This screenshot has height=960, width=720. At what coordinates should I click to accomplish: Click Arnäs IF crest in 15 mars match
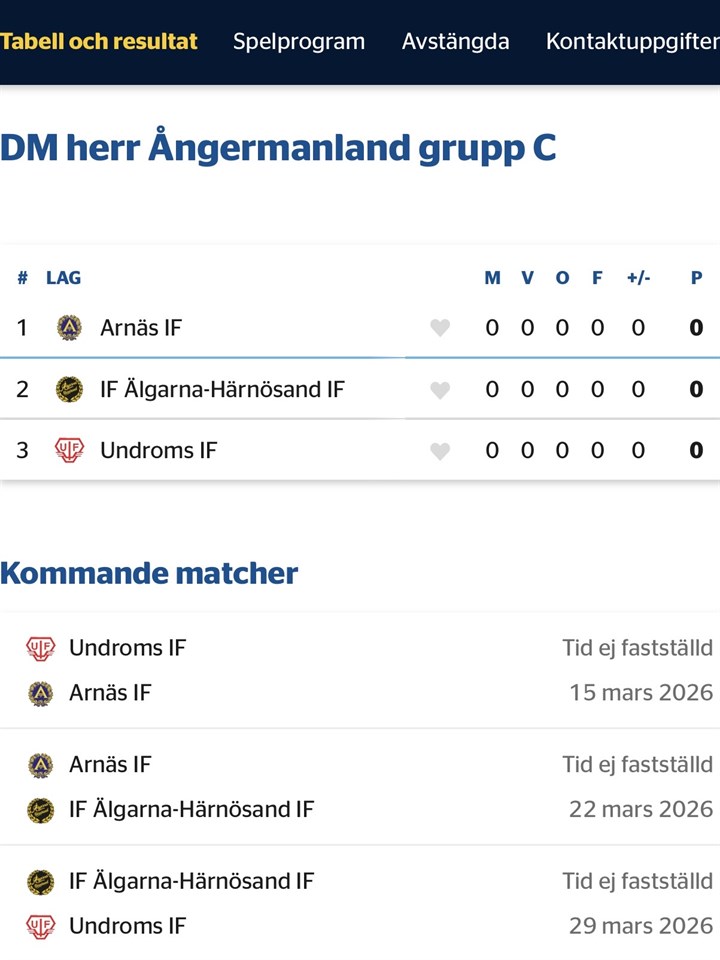(40, 693)
